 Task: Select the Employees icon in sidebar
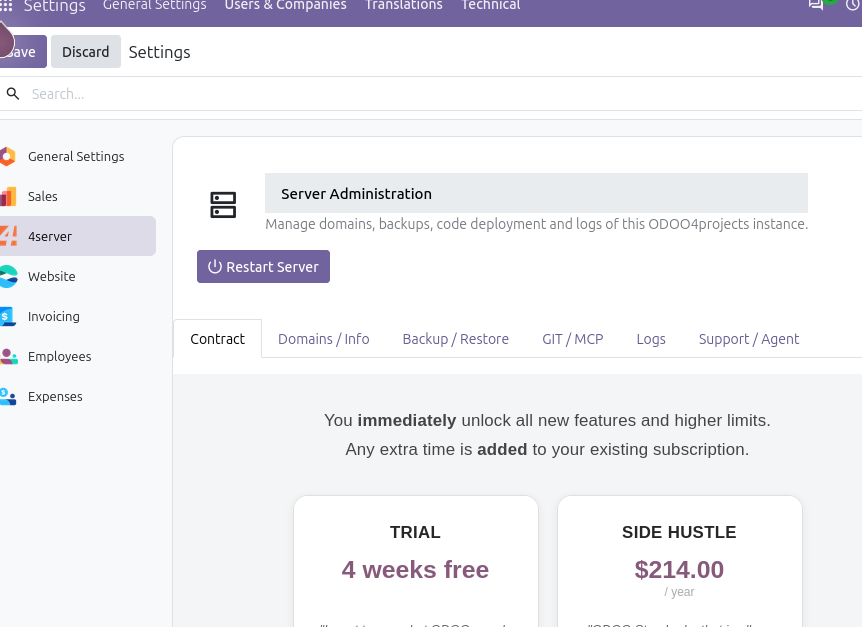pos(8,357)
